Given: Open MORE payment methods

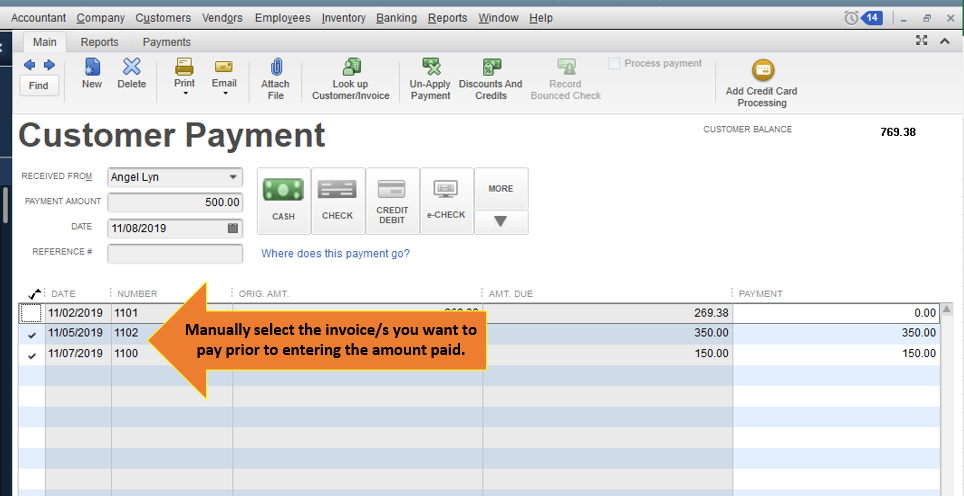Looking at the screenshot, I should (501, 189).
